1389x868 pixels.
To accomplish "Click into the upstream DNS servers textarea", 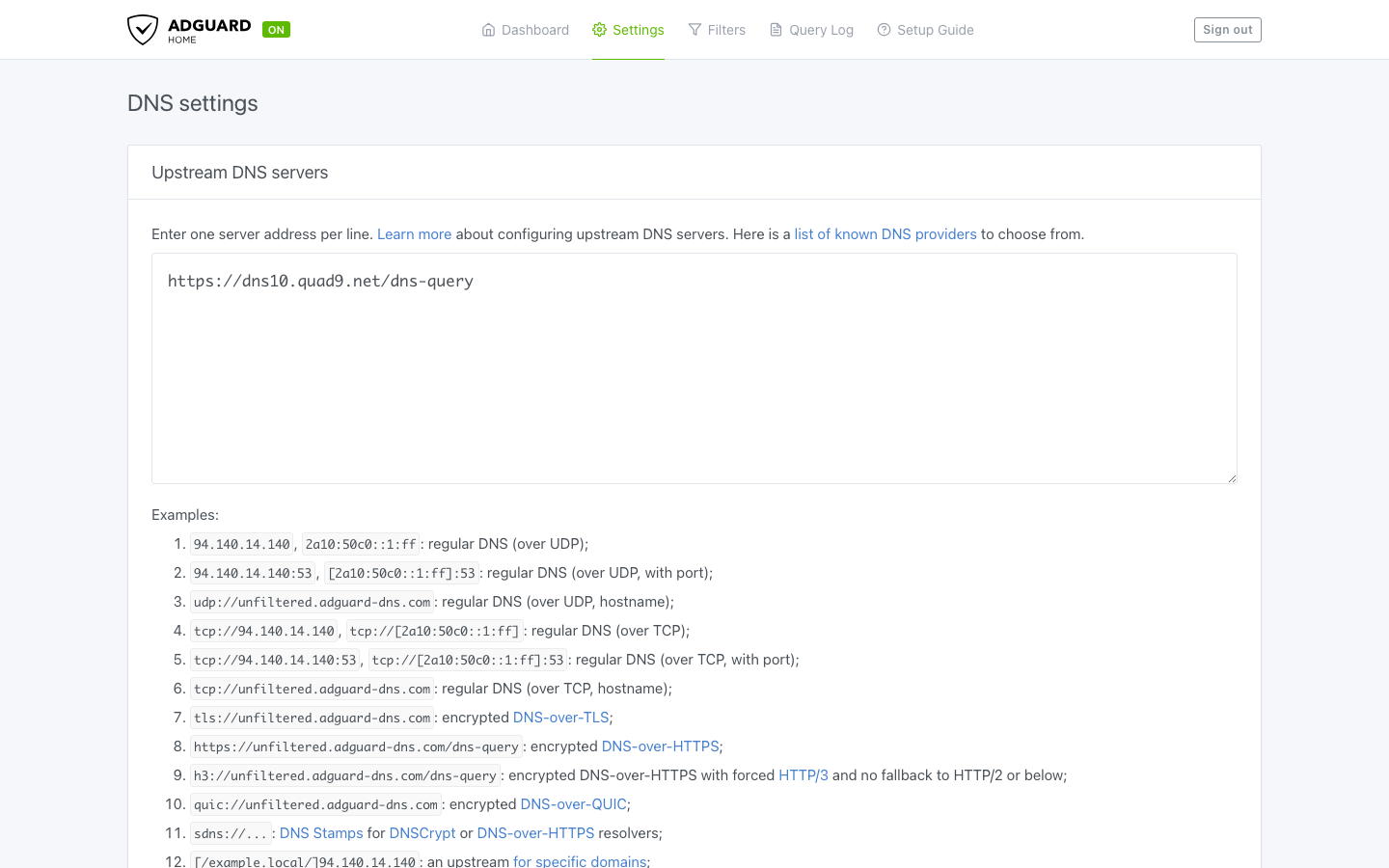I will pyautogui.click(x=694, y=368).
